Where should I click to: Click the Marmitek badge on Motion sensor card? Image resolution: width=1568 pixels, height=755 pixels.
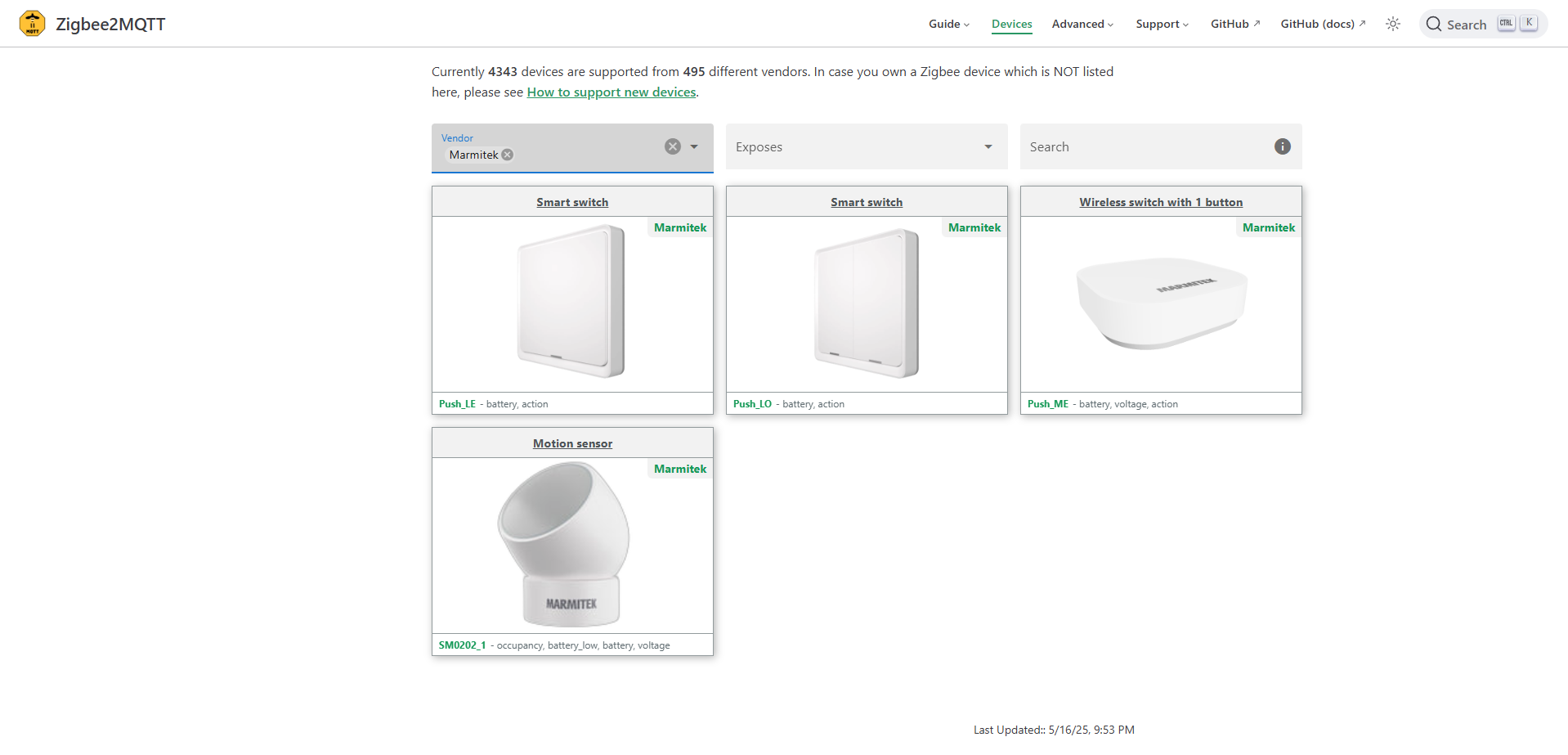click(680, 469)
